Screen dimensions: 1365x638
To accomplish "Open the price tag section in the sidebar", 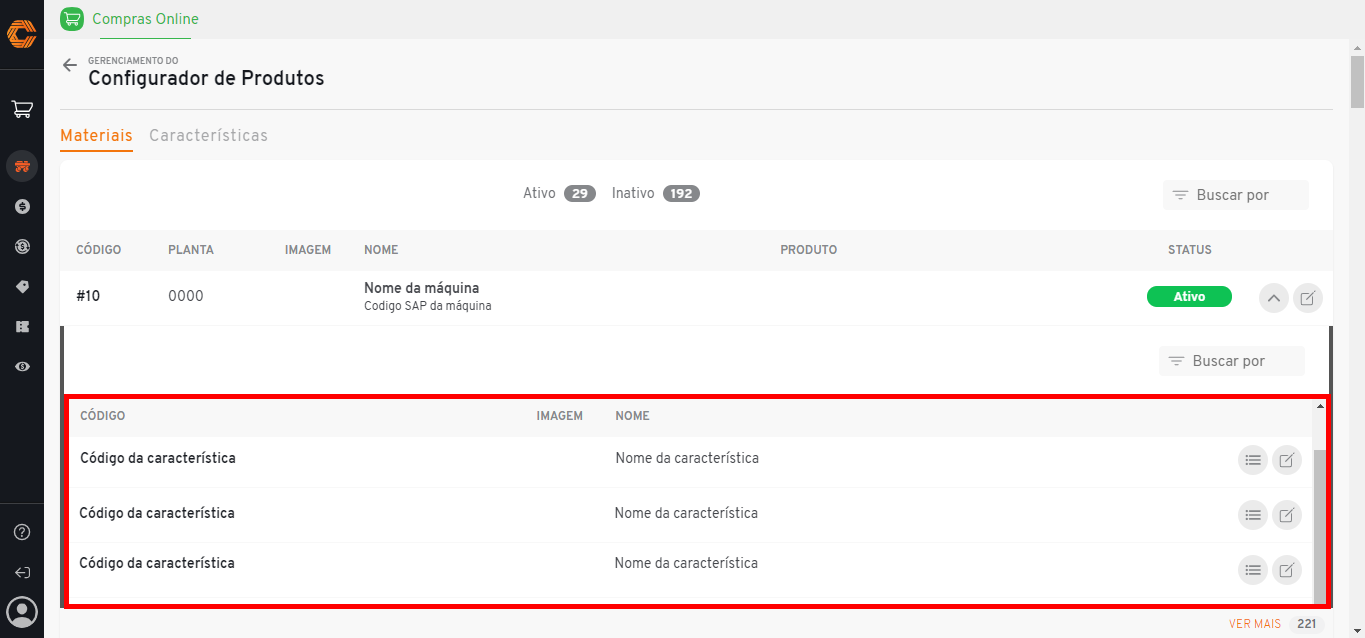I will pos(22,287).
